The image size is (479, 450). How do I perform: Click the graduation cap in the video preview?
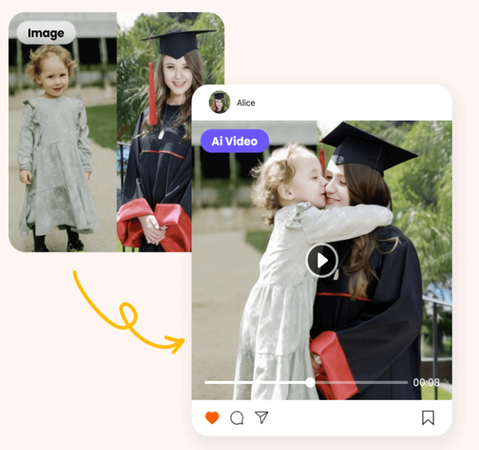coord(368,148)
